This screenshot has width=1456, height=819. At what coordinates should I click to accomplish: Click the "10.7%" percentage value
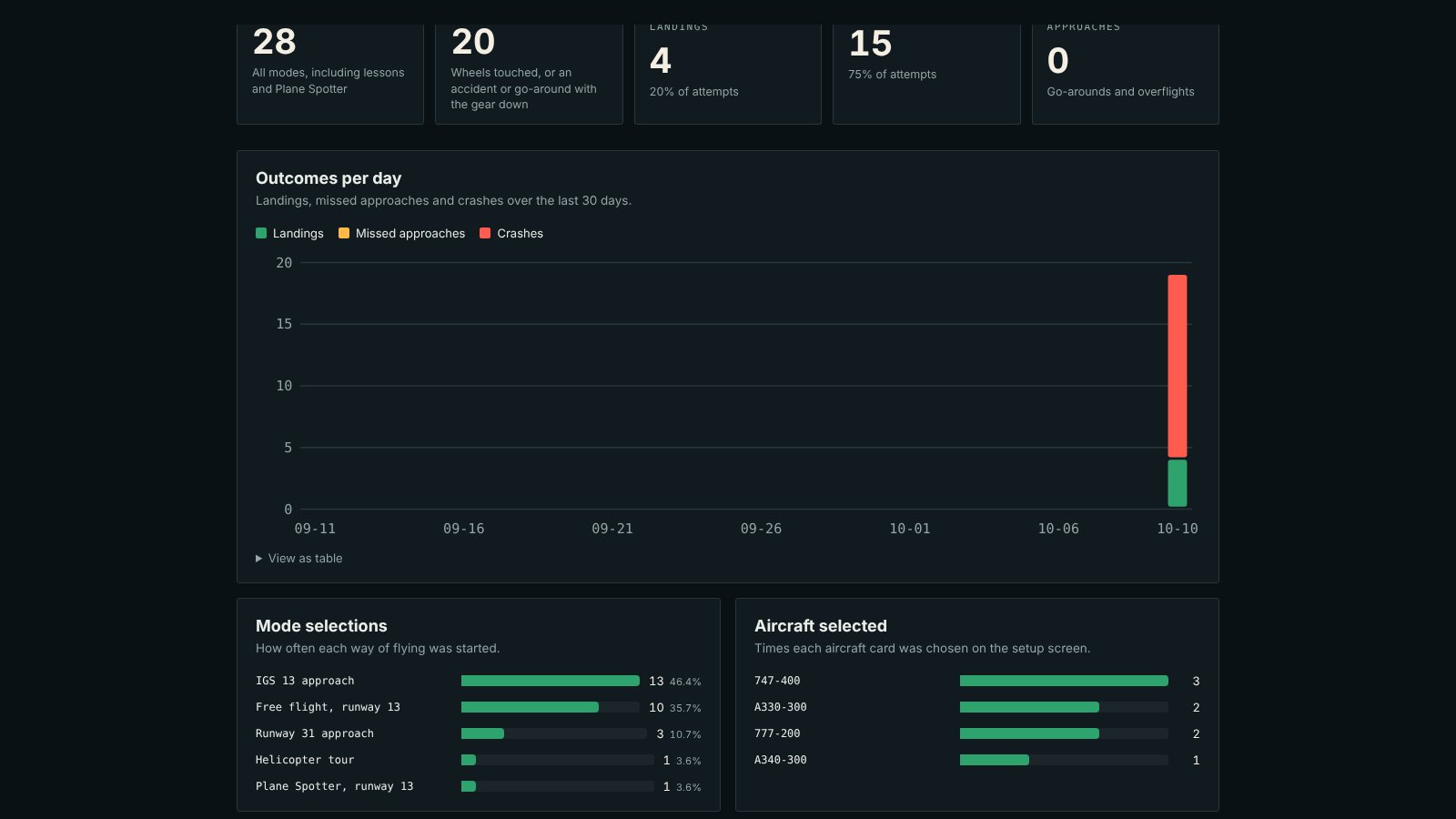[685, 734]
